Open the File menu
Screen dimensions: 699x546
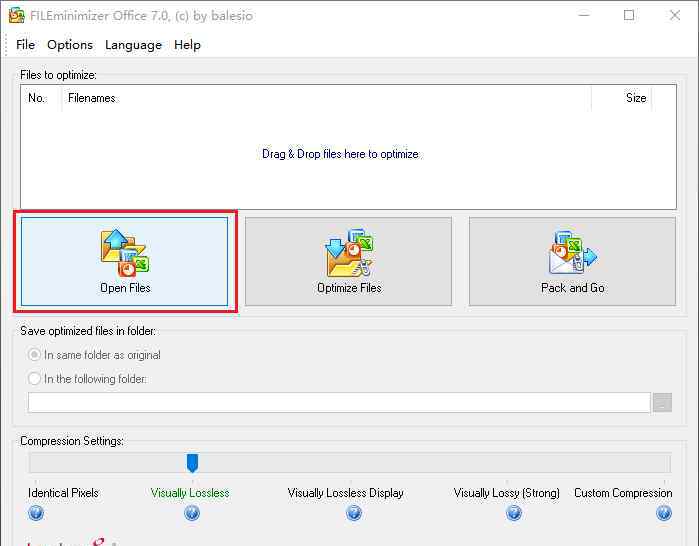click(x=25, y=45)
